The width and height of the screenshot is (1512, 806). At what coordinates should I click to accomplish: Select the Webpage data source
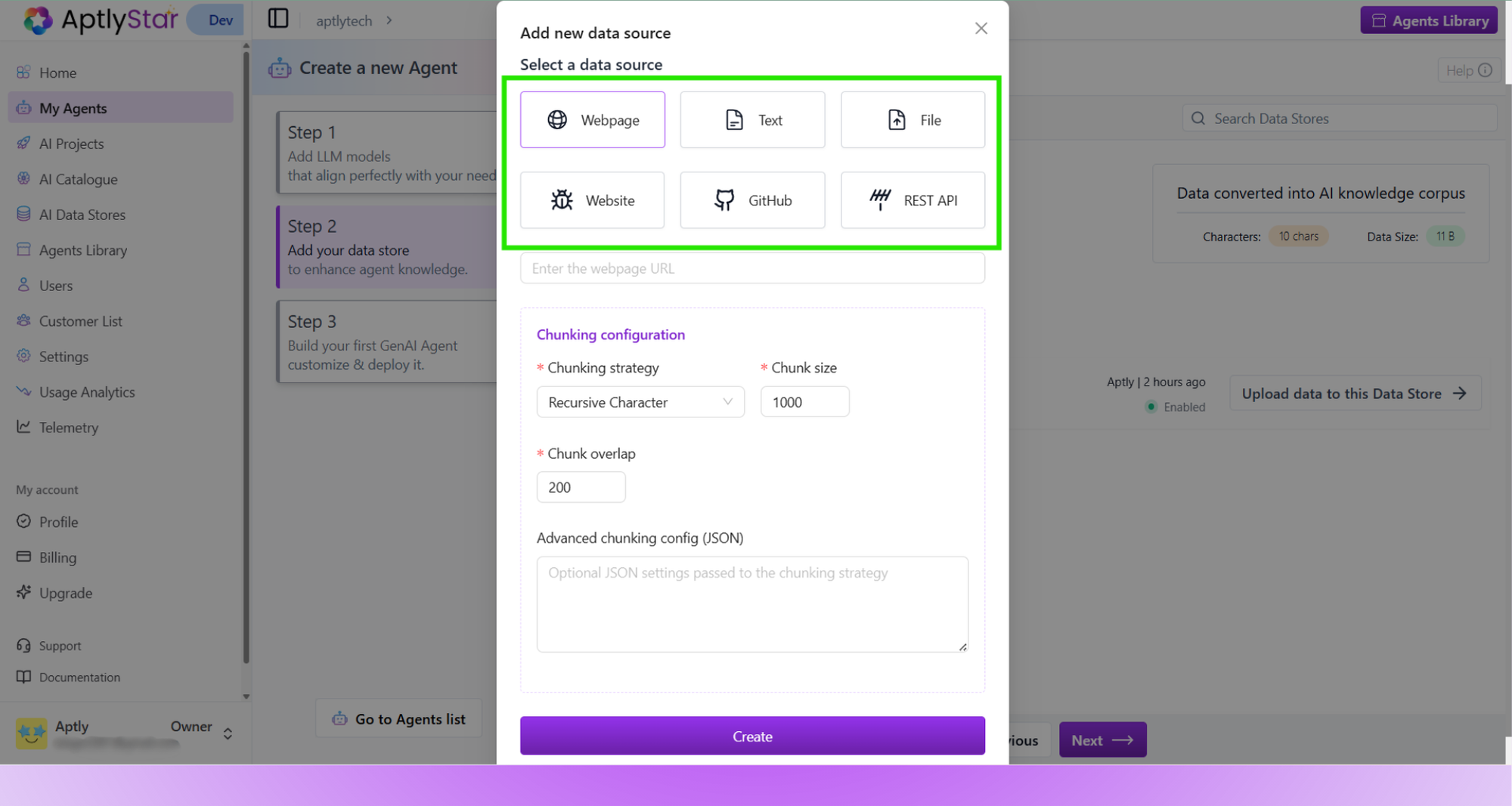pyautogui.click(x=592, y=119)
